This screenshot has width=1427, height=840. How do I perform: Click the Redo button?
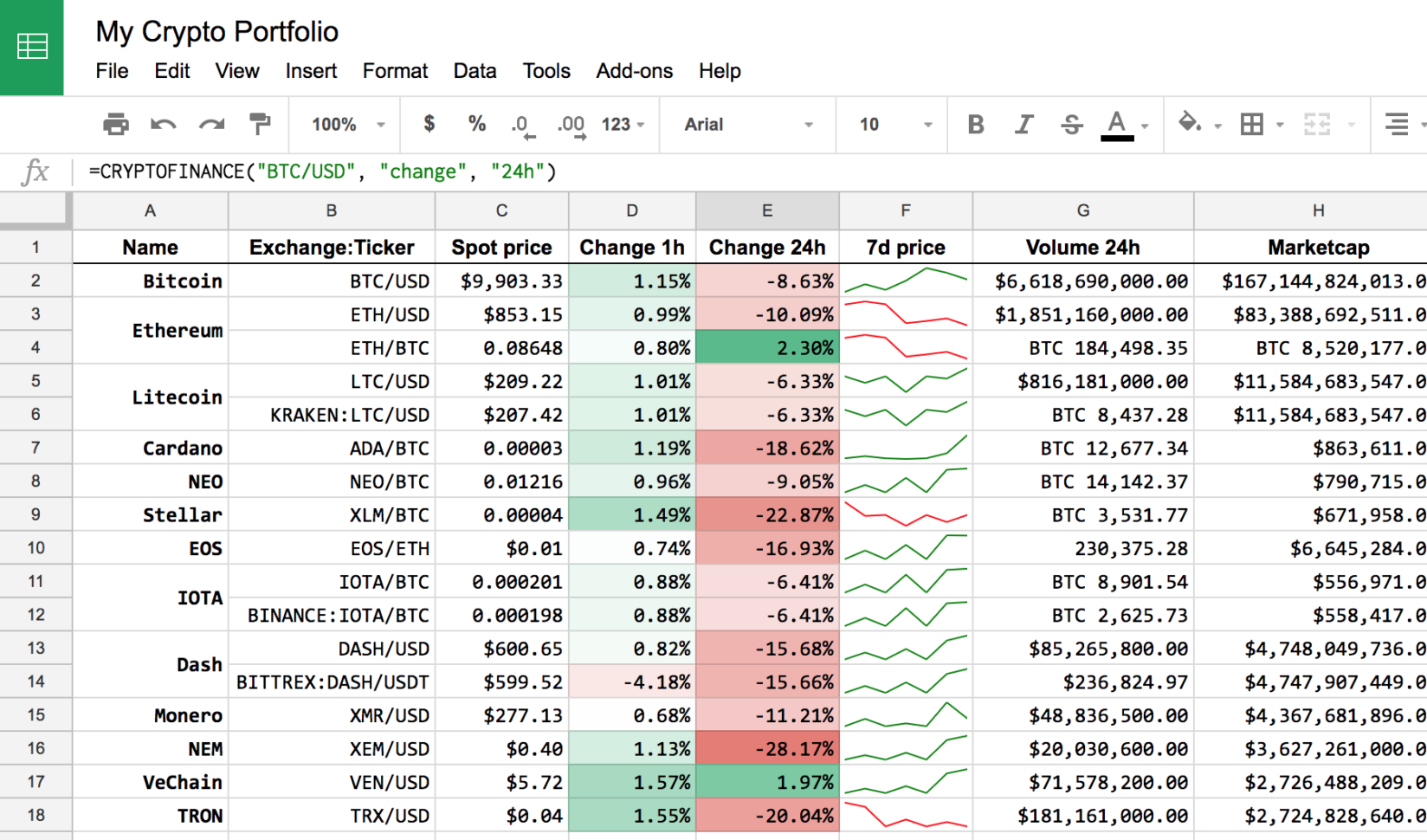(210, 124)
